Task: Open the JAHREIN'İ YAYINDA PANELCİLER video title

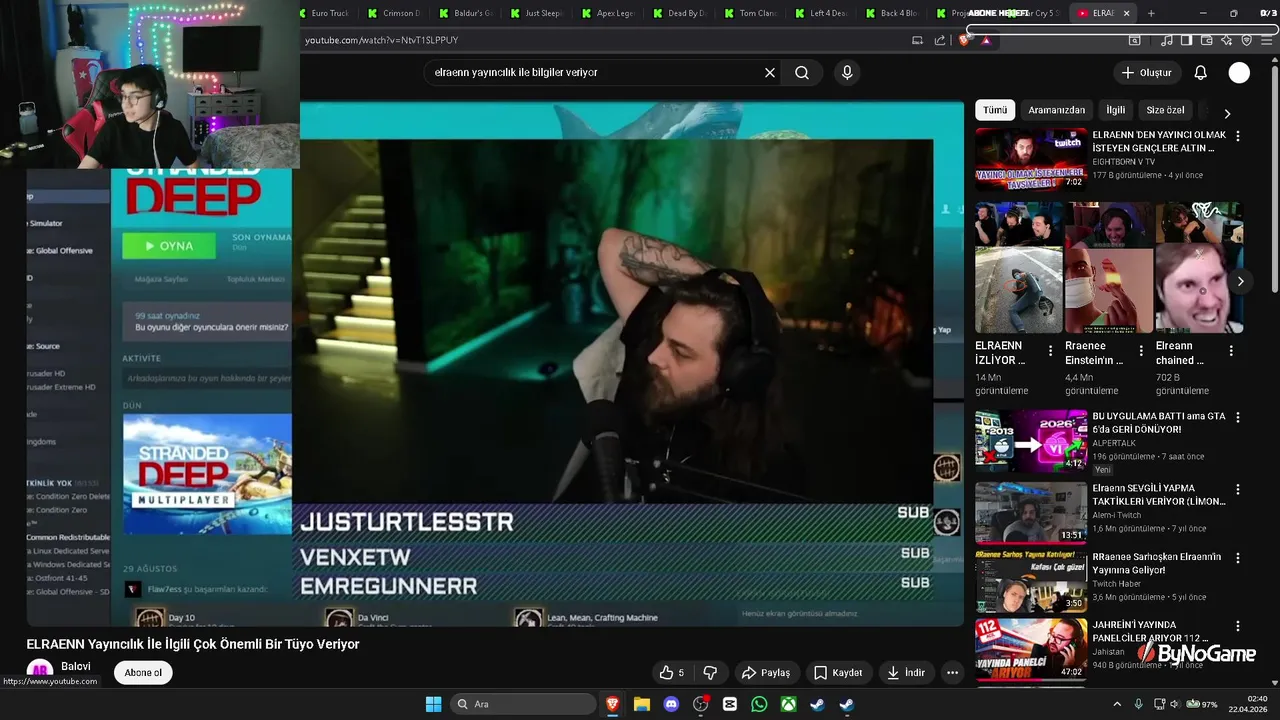Action: [1150, 631]
